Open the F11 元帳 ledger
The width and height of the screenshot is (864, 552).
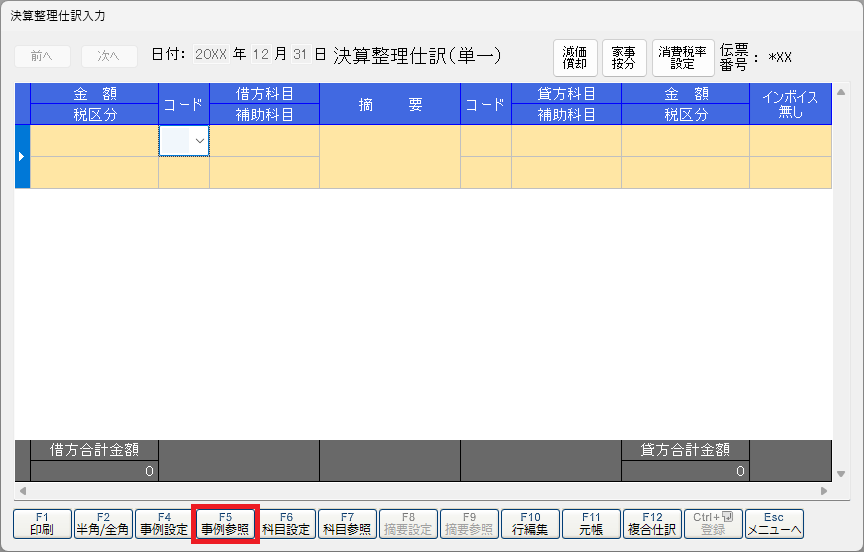point(591,523)
